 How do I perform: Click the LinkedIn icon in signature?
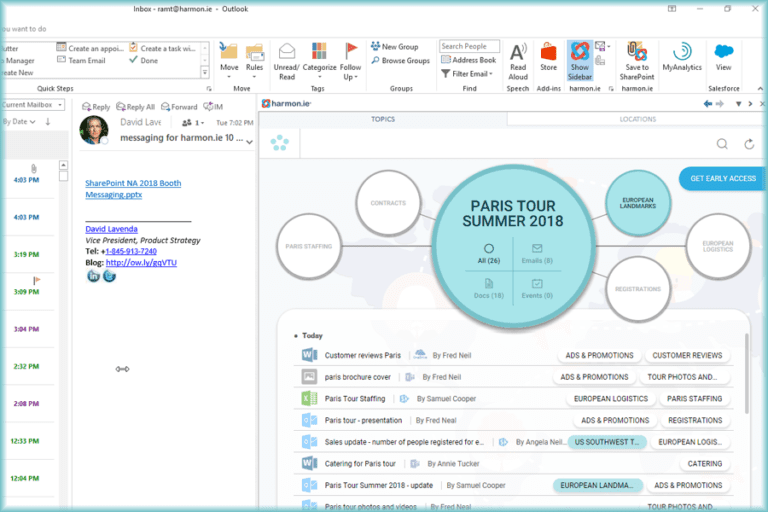[94, 276]
